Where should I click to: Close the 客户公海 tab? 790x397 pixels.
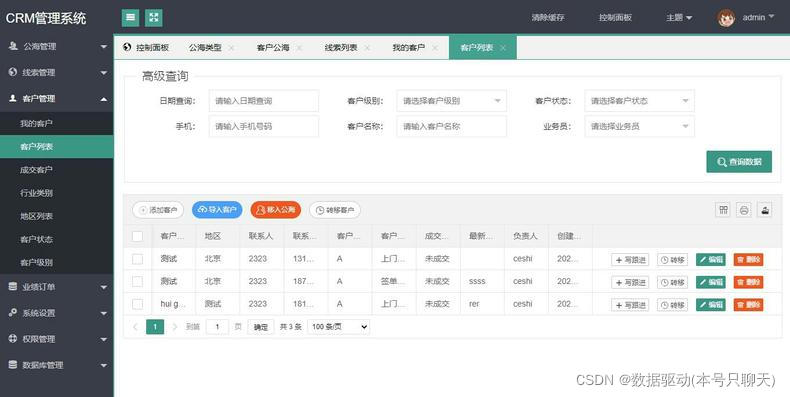tap(299, 48)
